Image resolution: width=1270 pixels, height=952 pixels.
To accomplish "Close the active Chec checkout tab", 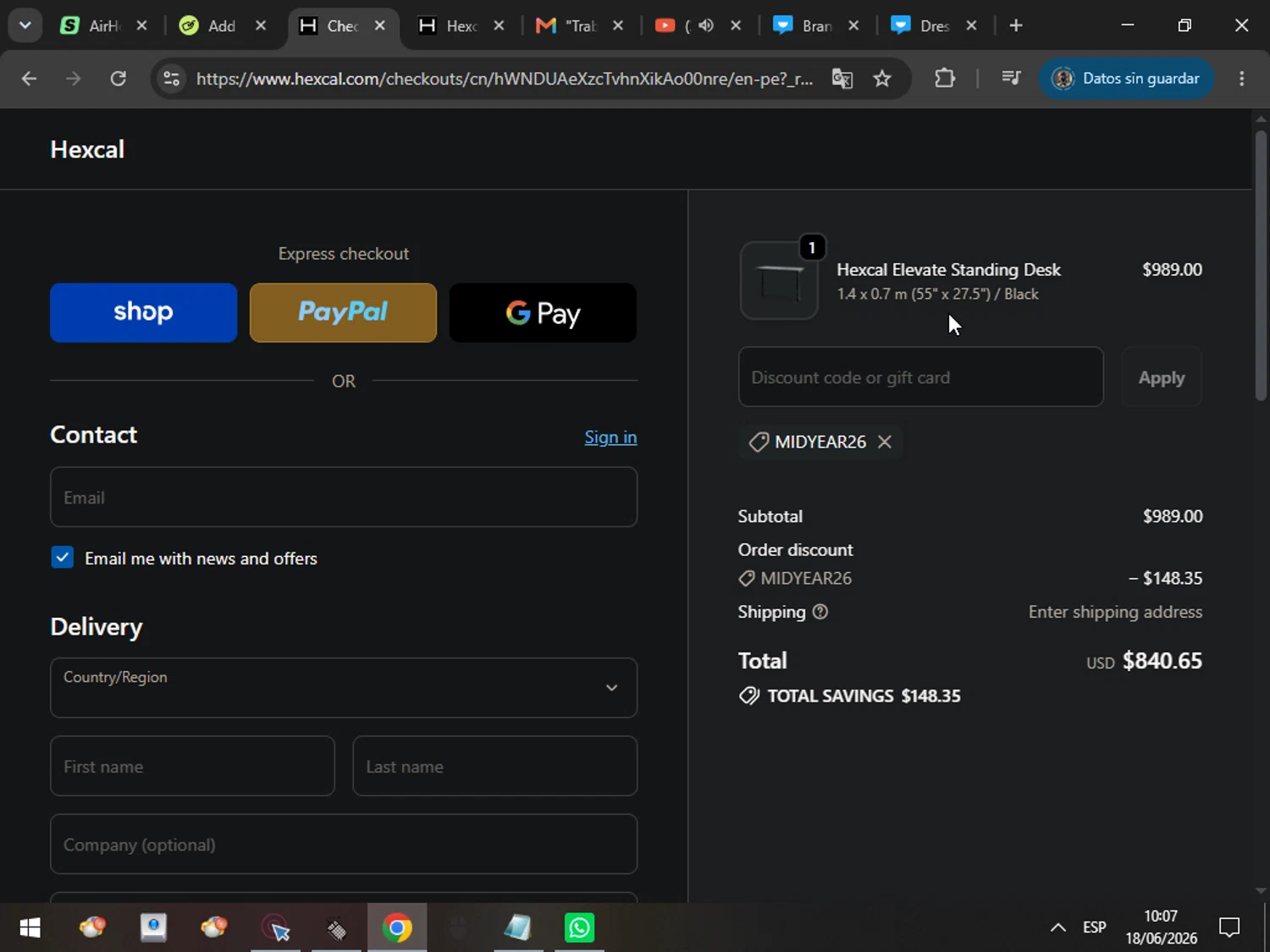I will point(380,25).
